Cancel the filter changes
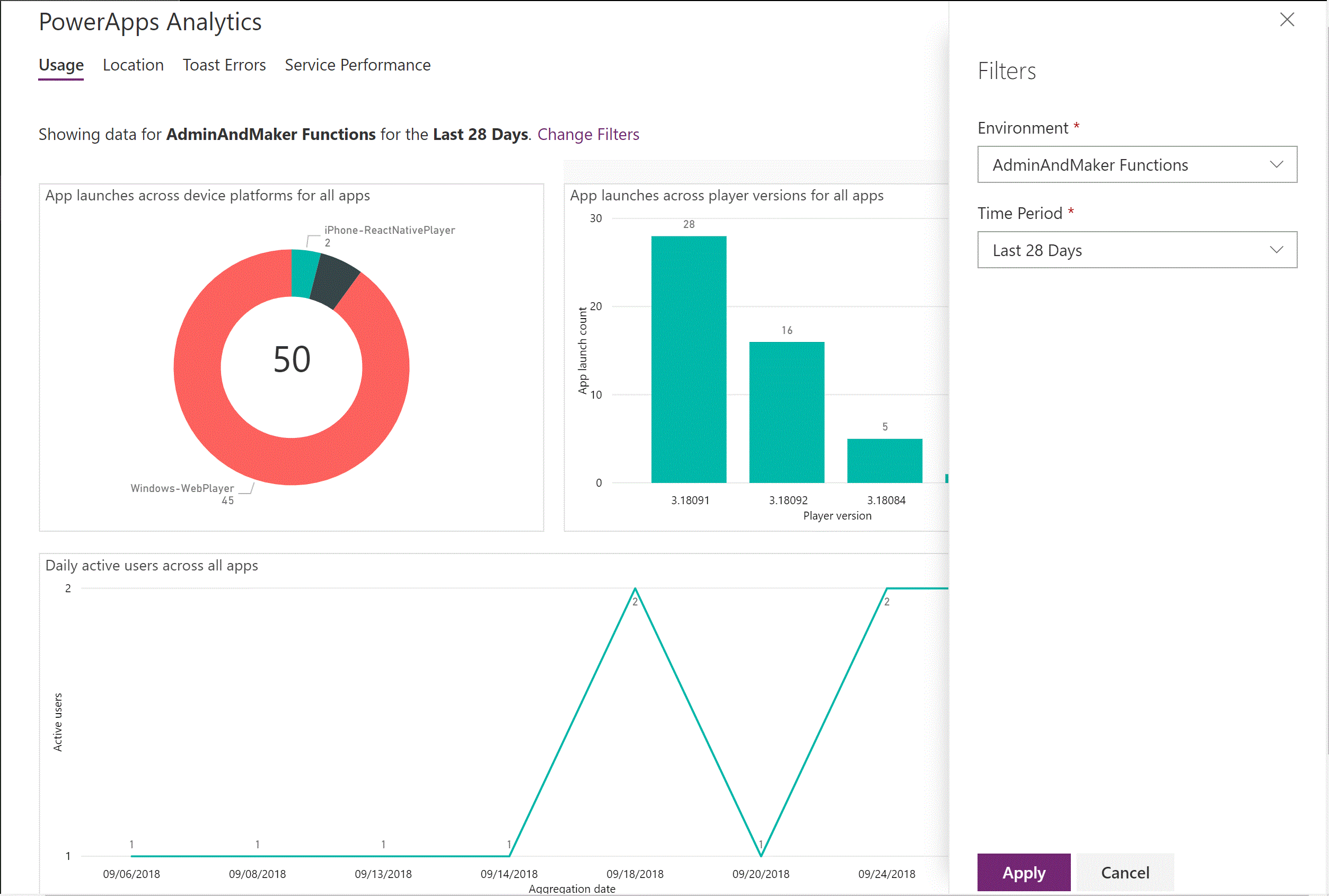Image resolution: width=1329 pixels, height=896 pixels. (1124, 872)
